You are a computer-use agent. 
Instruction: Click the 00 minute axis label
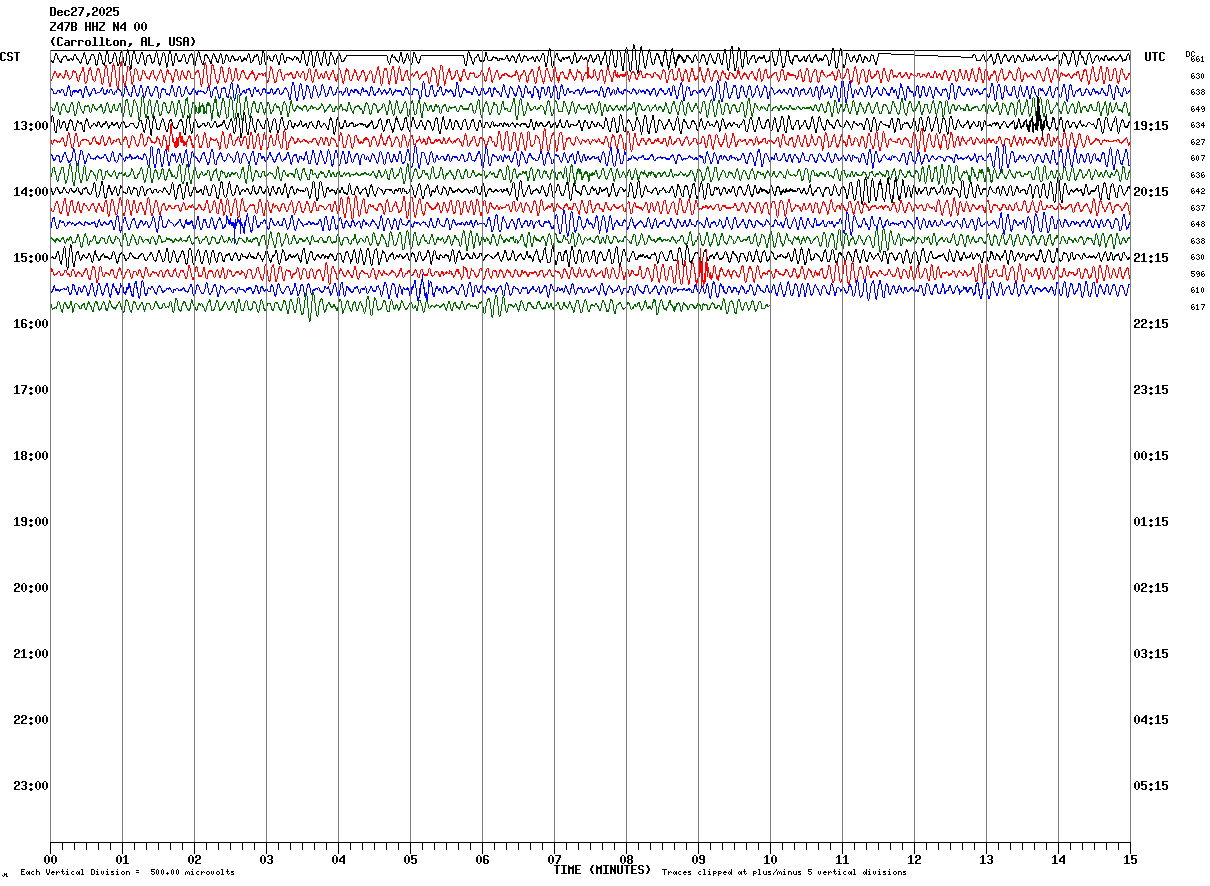coord(50,860)
